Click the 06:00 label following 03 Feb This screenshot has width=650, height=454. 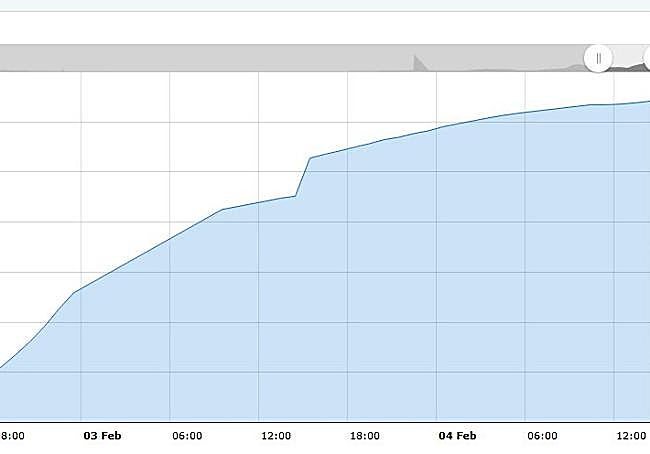click(187, 435)
